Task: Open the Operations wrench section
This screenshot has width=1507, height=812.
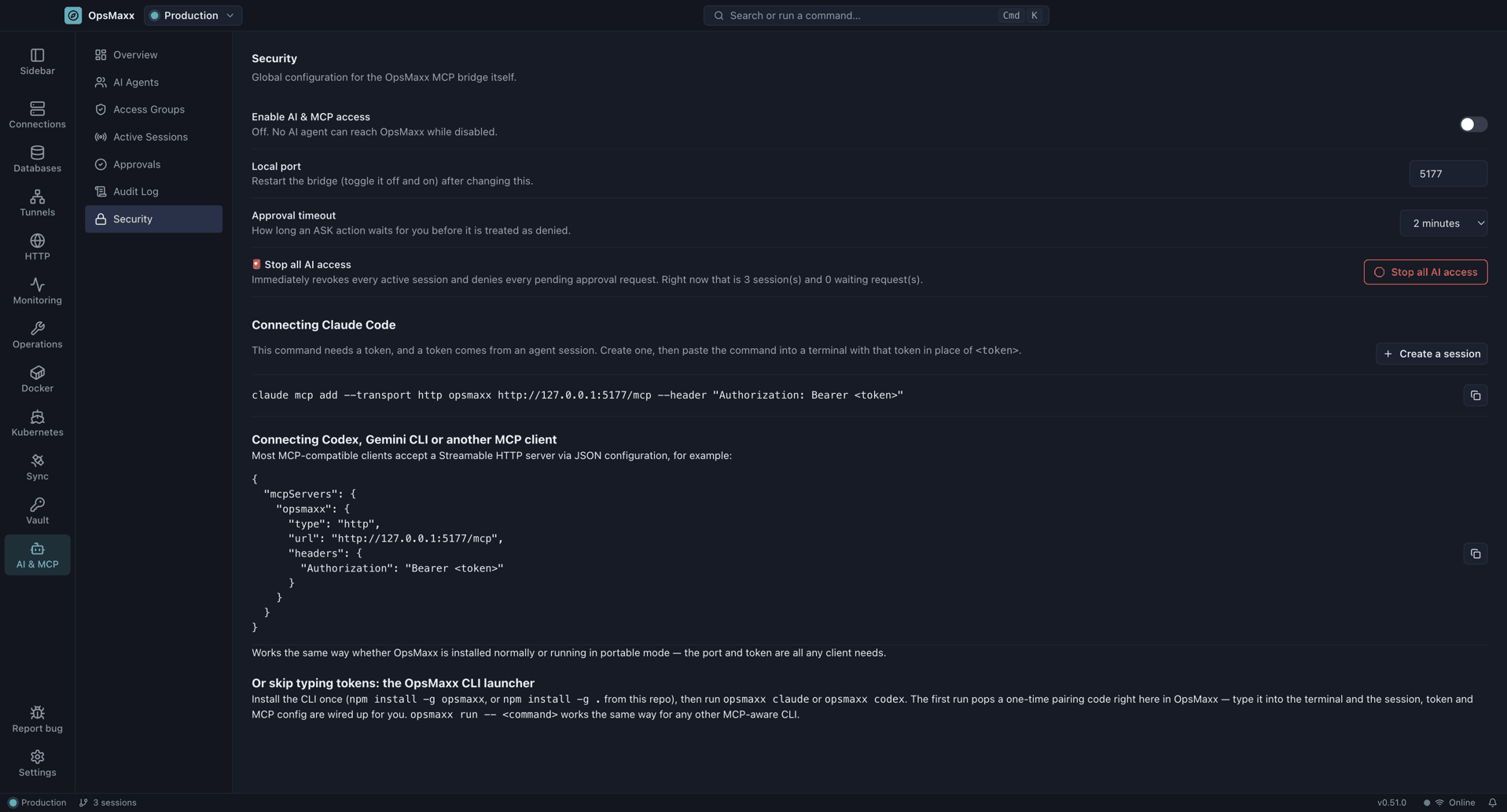Action: [x=37, y=335]
